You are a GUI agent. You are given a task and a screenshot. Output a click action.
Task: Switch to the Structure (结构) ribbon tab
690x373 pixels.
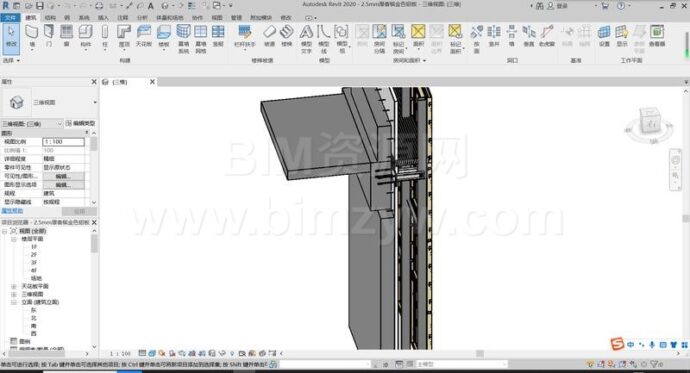[x=50, y=18]
